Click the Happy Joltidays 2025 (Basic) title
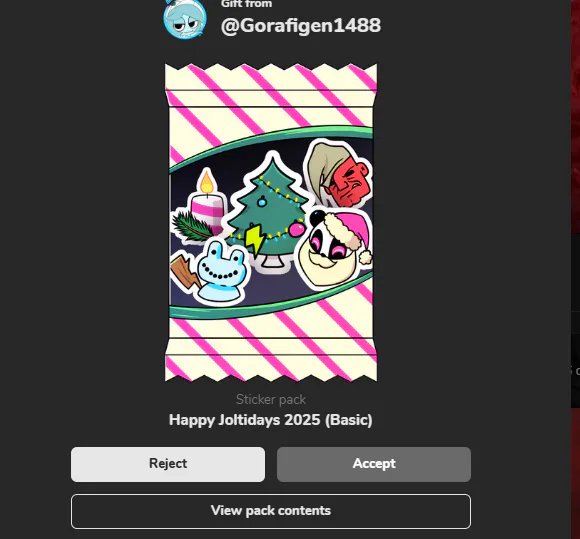This screenshot has width=580, height=539. 271,420
